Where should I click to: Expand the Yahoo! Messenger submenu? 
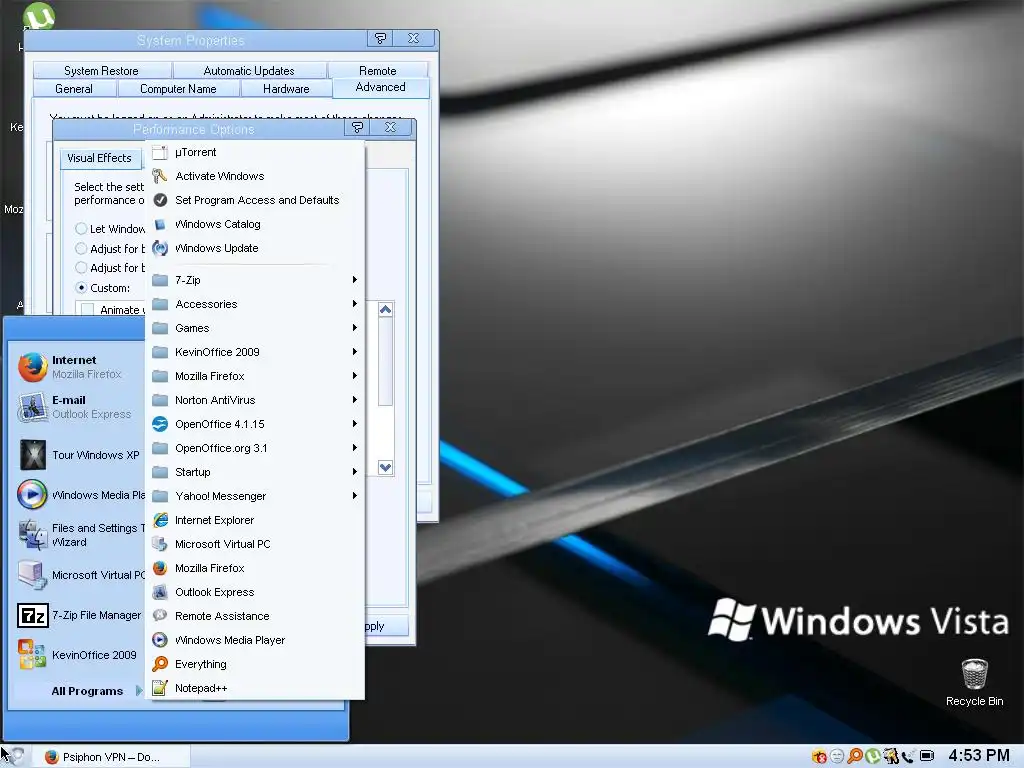(255, 496)
